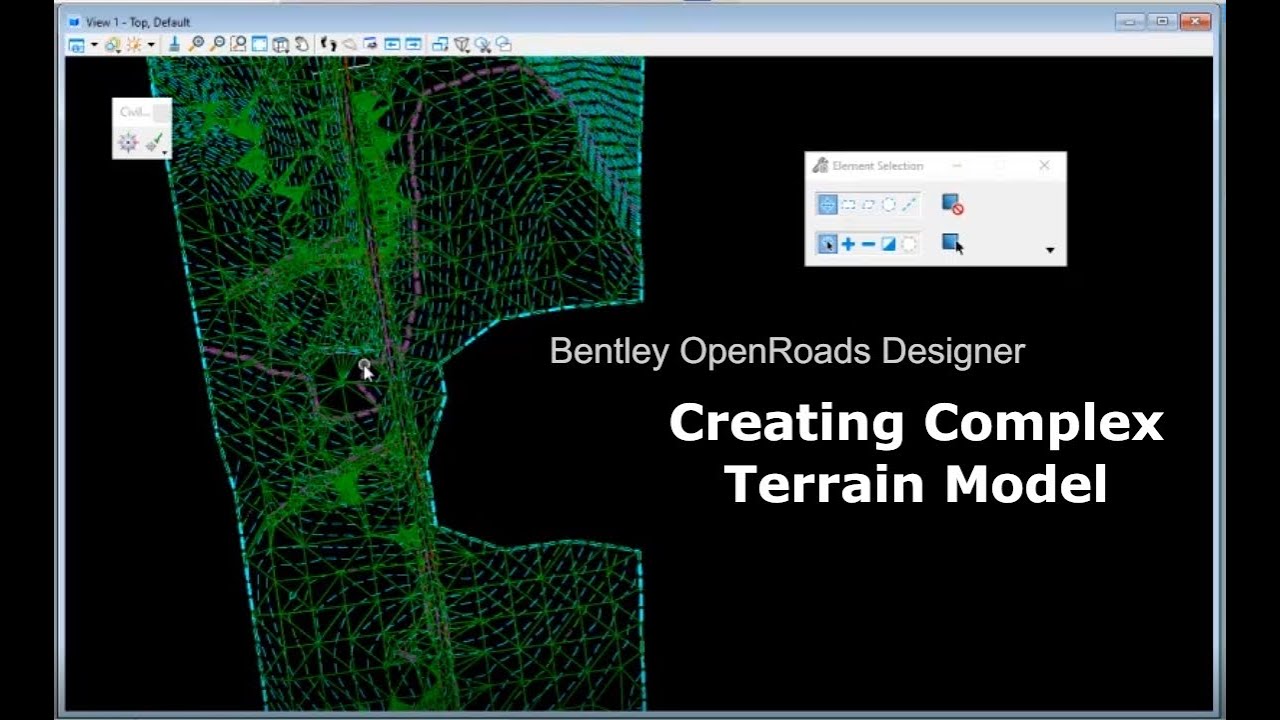Click the Fit View icon
This screenshot has width=1280, height=720.
coord(259,44)
